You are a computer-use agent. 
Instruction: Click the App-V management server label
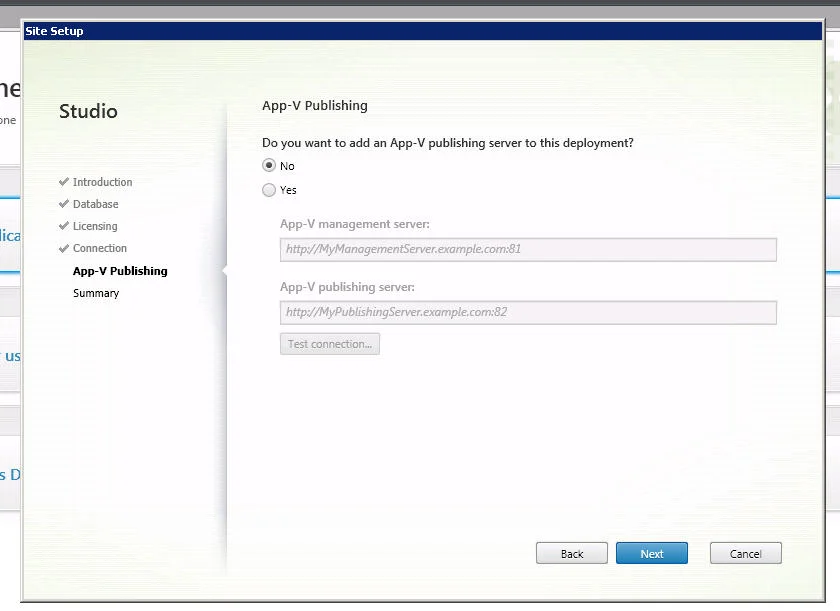(355, 224)
